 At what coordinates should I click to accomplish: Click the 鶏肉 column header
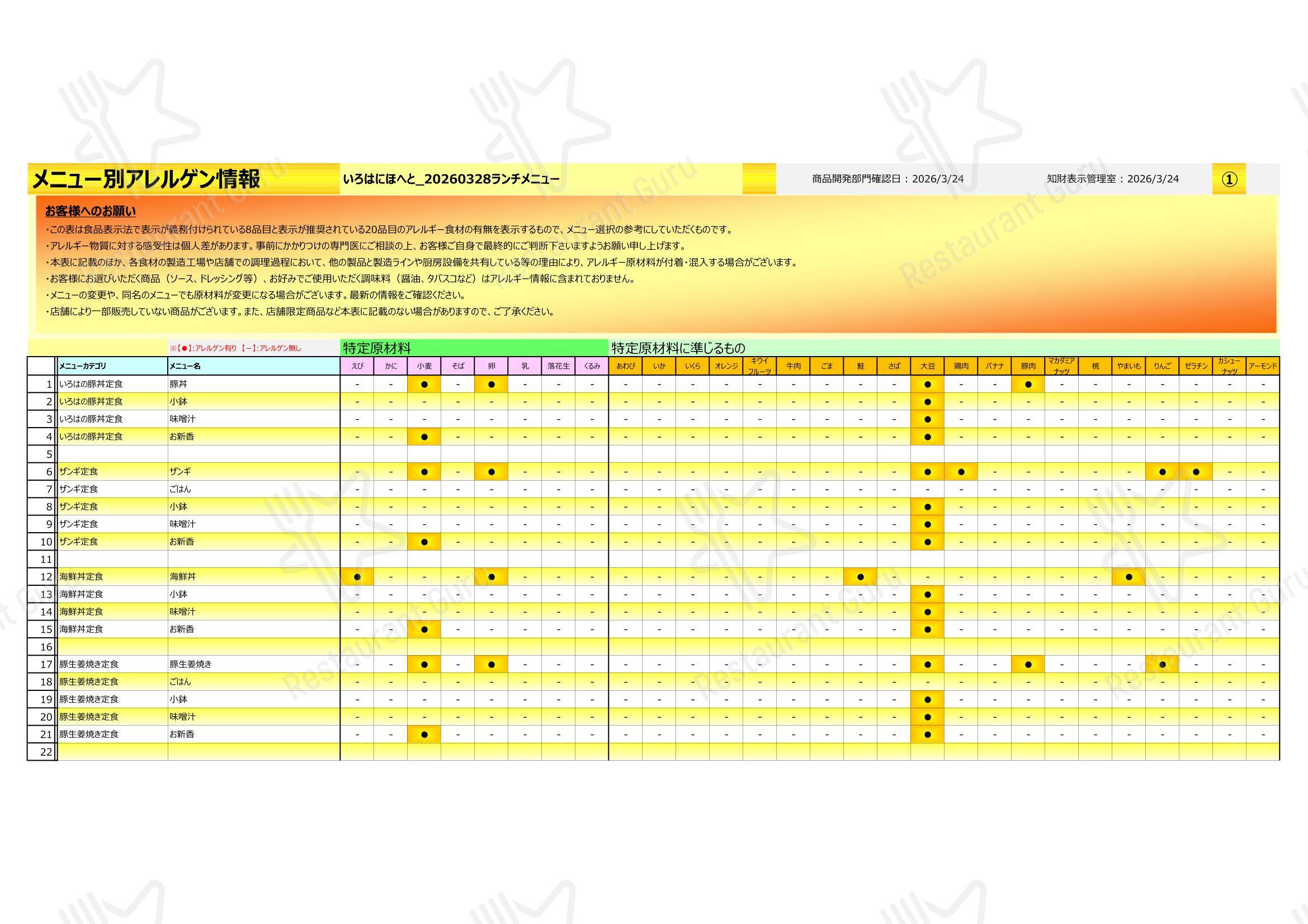tap(961, 366)
